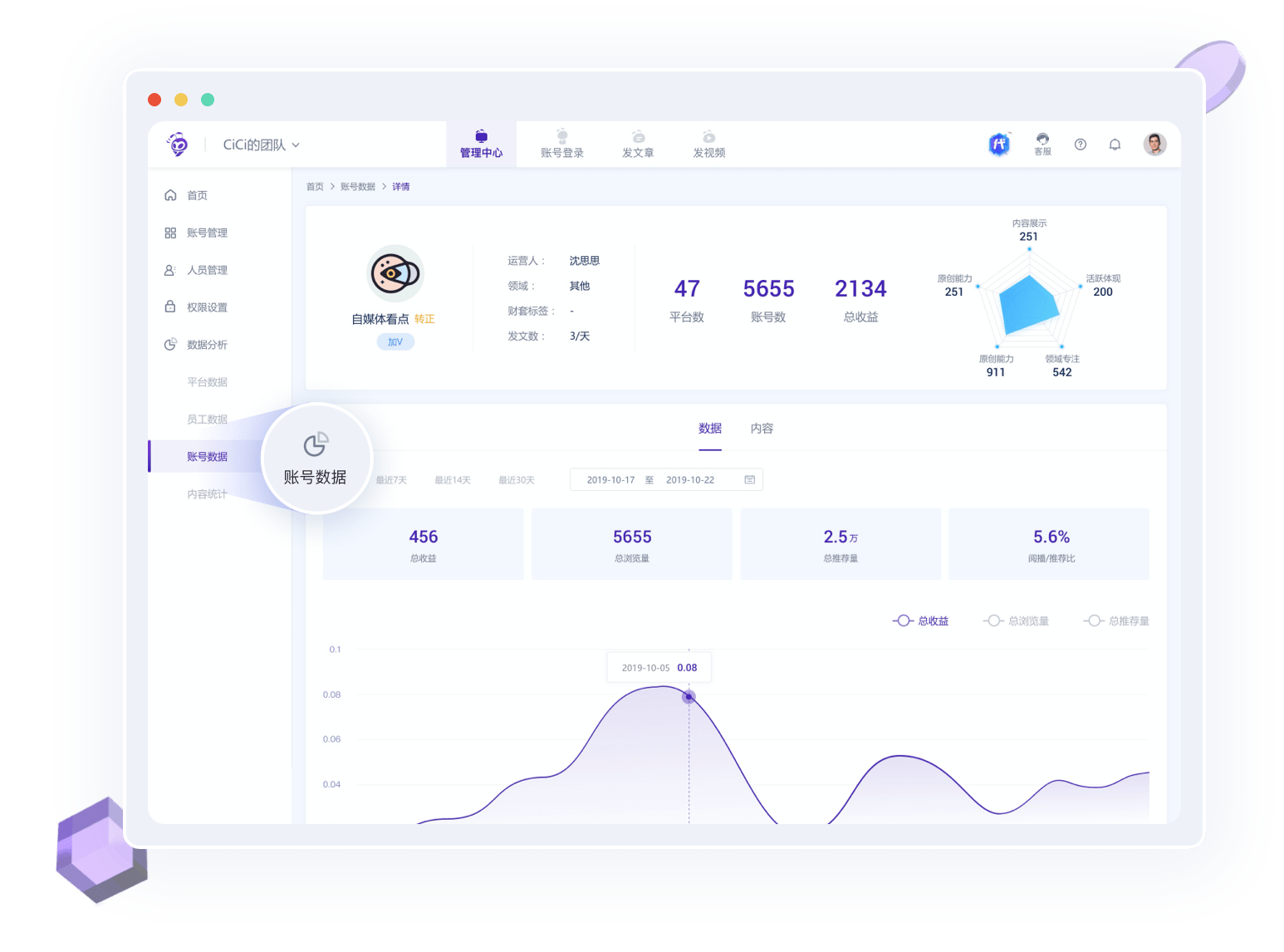Click the 自媒体看点 account avatar
The image size is (1284, 952).
tap(395, 273)
